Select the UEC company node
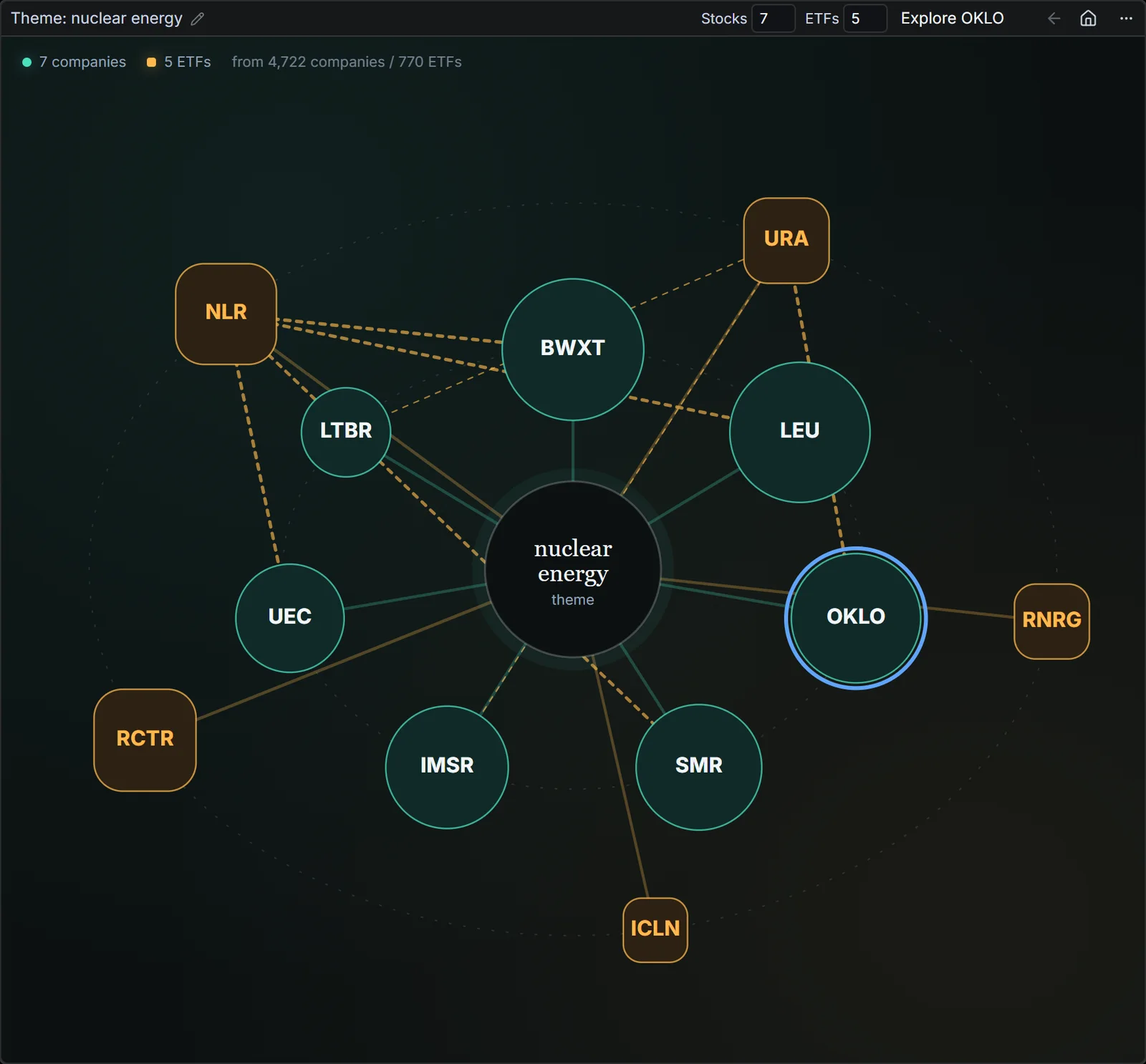This screenshot has width=1146, height=1064. pos(290,618)
